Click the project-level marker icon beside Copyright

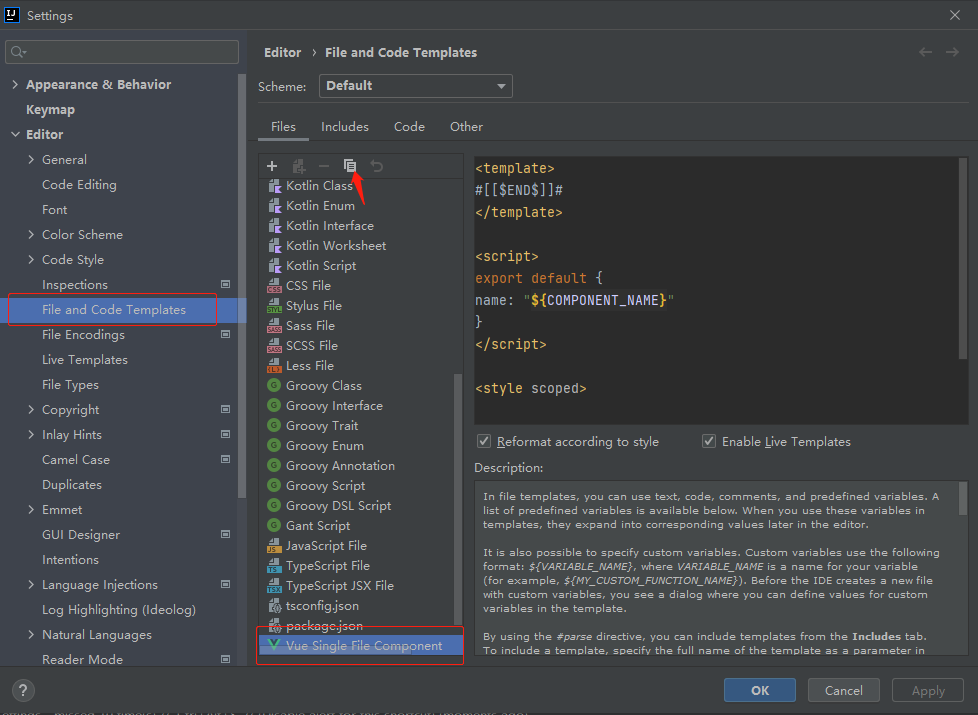pos(226,409)
